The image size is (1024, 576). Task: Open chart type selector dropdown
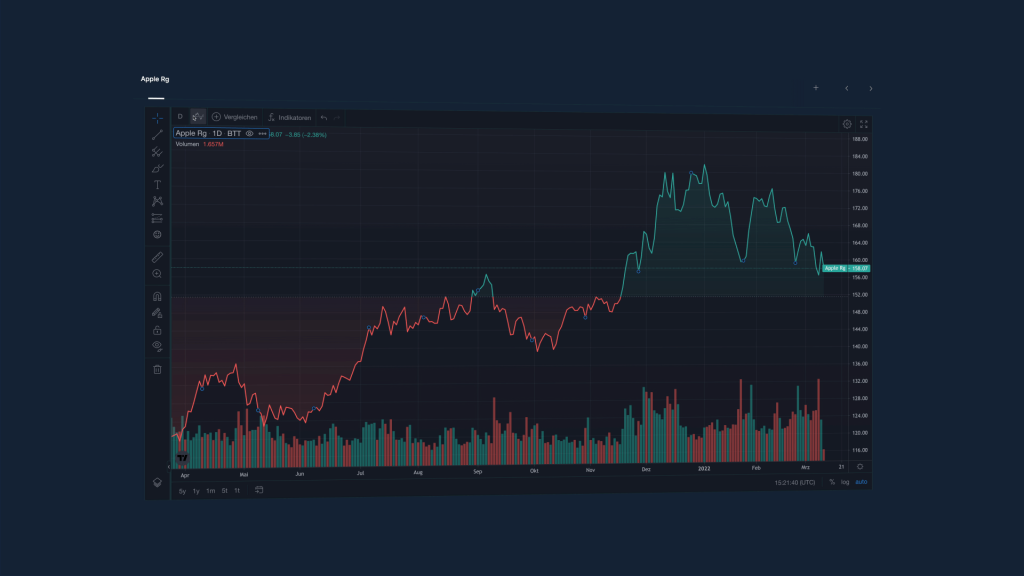[x=198, y=117]
